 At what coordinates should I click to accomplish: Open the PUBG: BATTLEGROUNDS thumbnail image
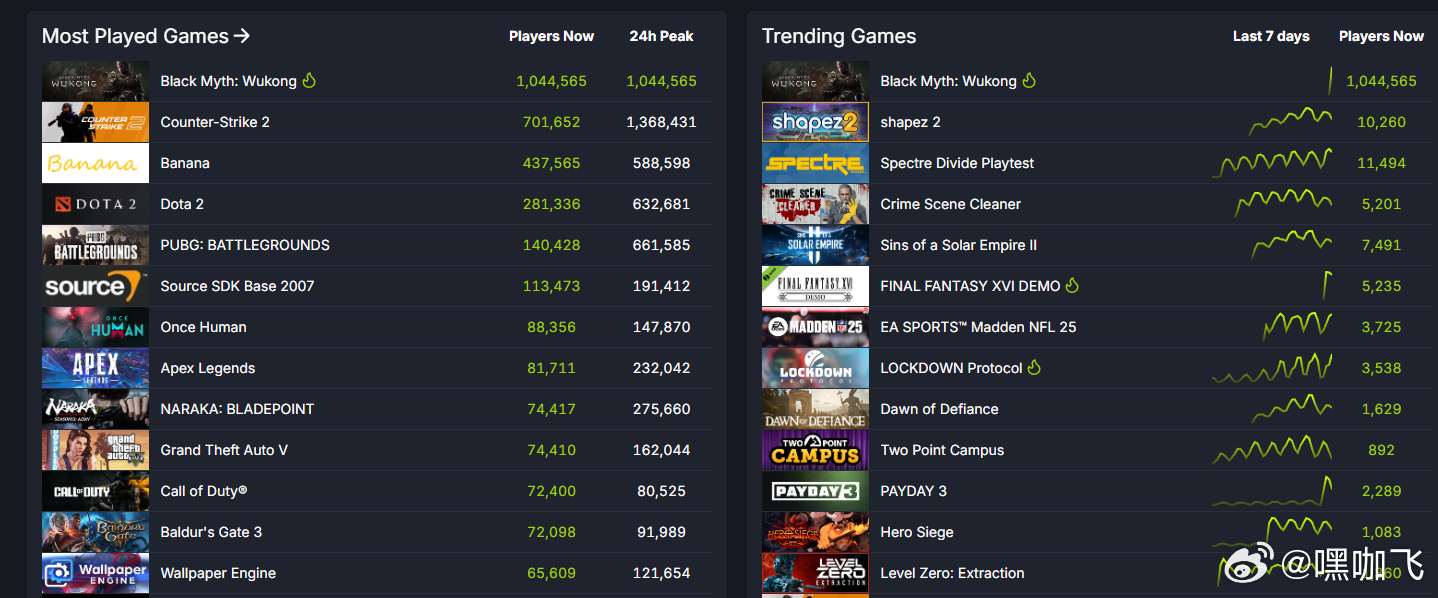point(95,245)
